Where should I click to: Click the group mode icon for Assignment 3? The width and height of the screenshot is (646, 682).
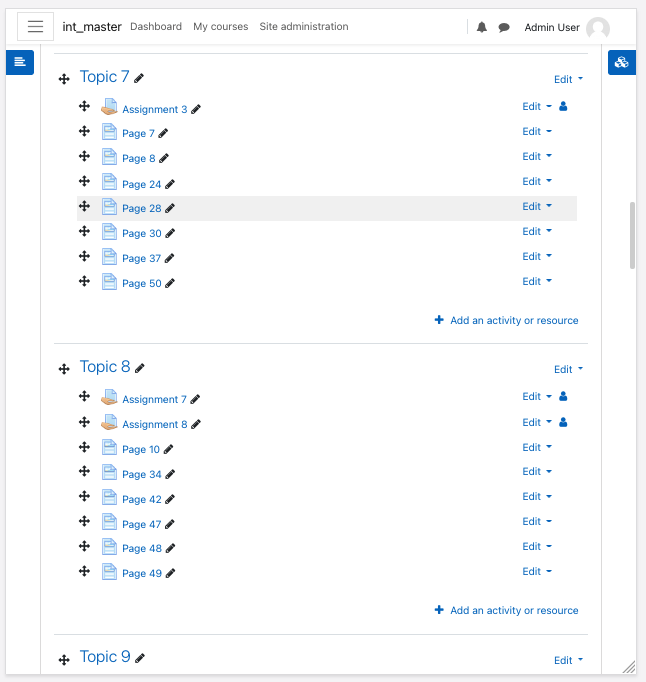point(563,106)
